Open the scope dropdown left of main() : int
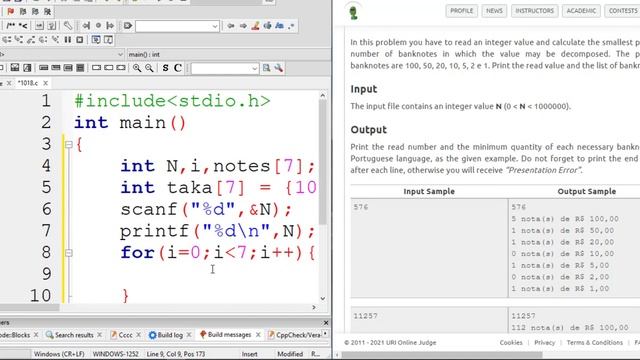This screenshot has height=360, width=640. (120, 54)
